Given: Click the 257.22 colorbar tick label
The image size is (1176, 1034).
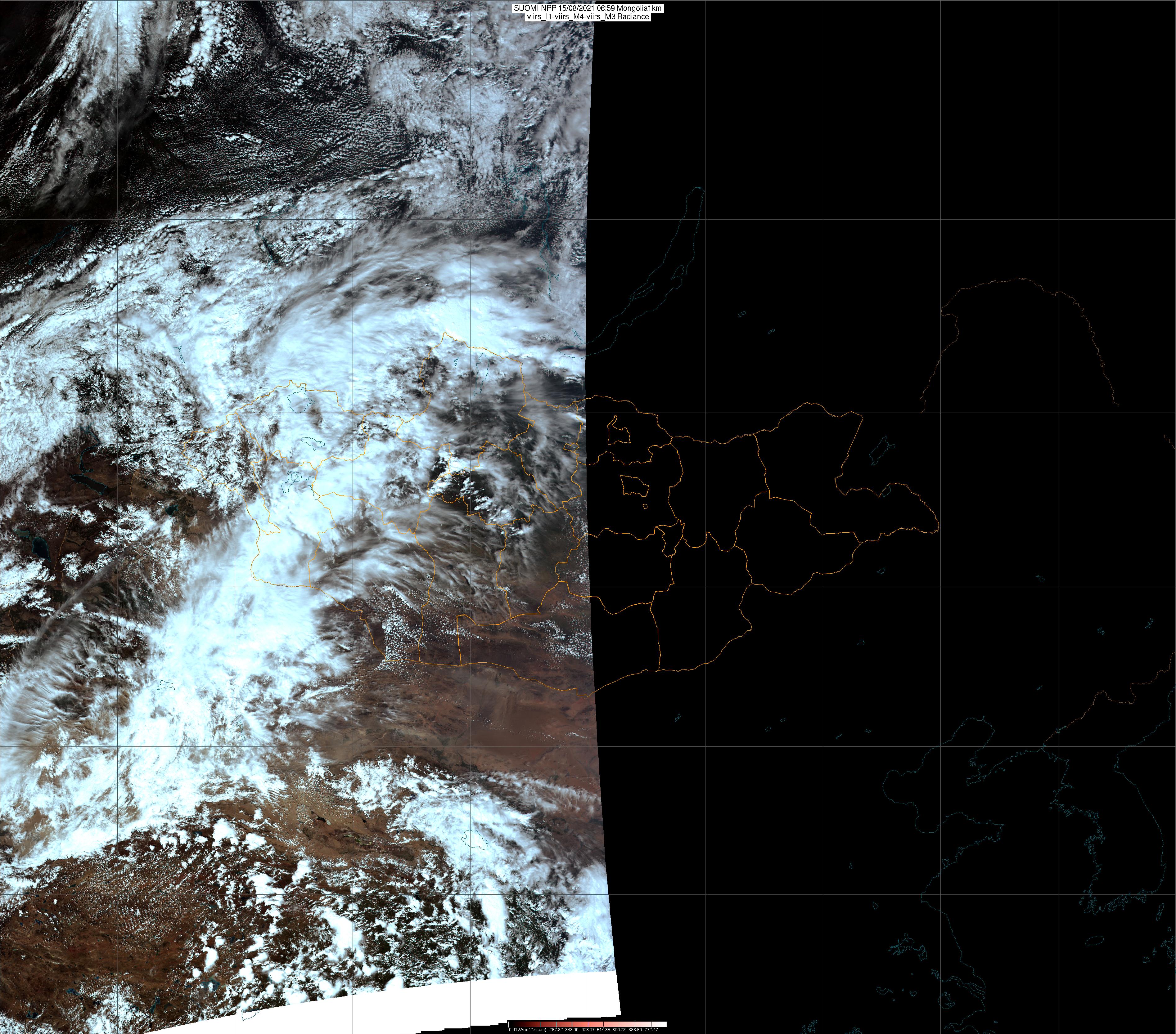Looking at the screenshot, I should 556,1029.
